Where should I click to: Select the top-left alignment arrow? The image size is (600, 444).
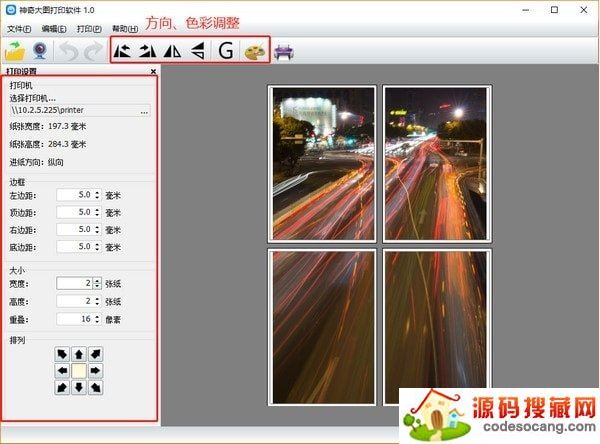(x=62, y=354)
